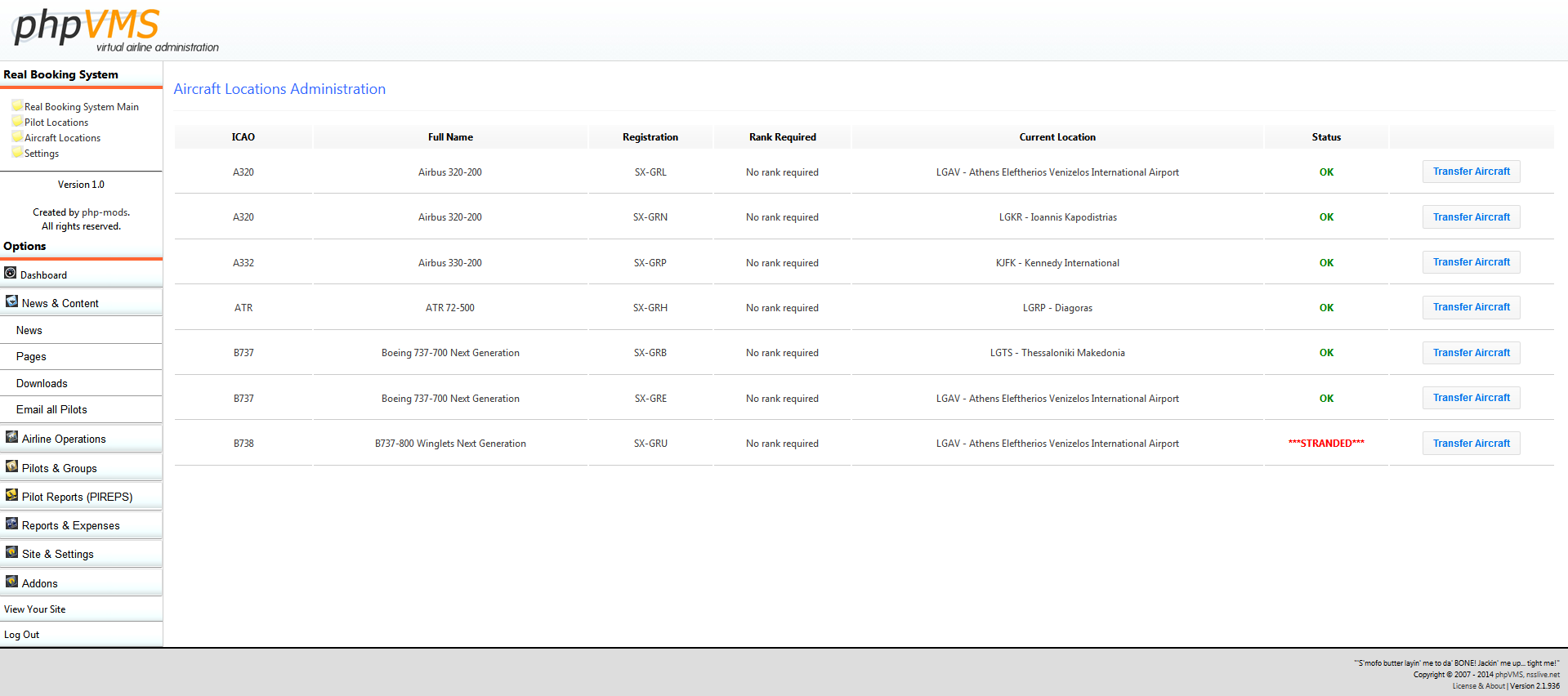Click LGKR - Ioannis Kapodistrias location
This screenshot has width=1568, height=696.
1057,217
